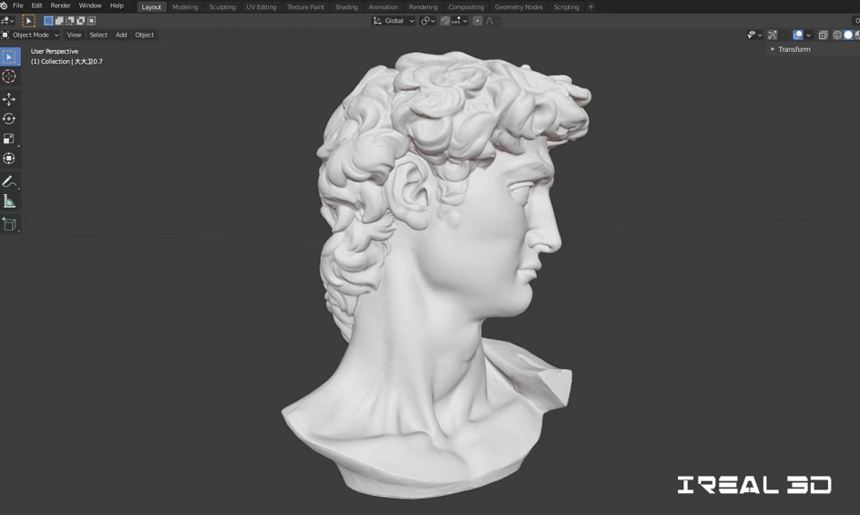Open the editor type menu

(x=7, y=21)
